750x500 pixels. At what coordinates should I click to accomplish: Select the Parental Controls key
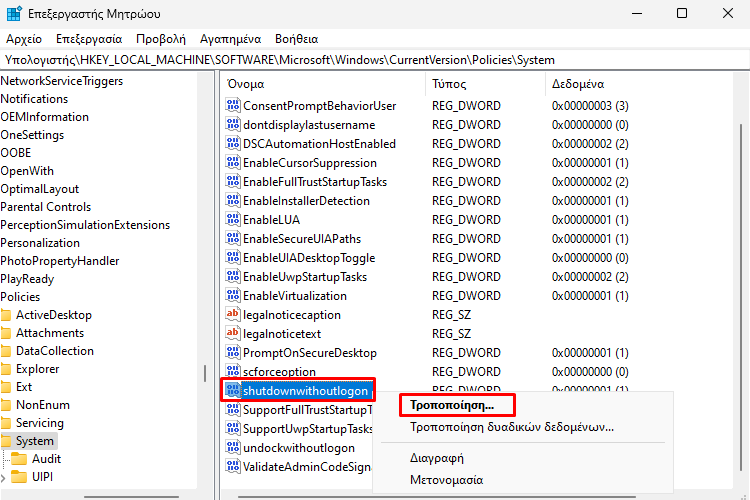point(45,207)
